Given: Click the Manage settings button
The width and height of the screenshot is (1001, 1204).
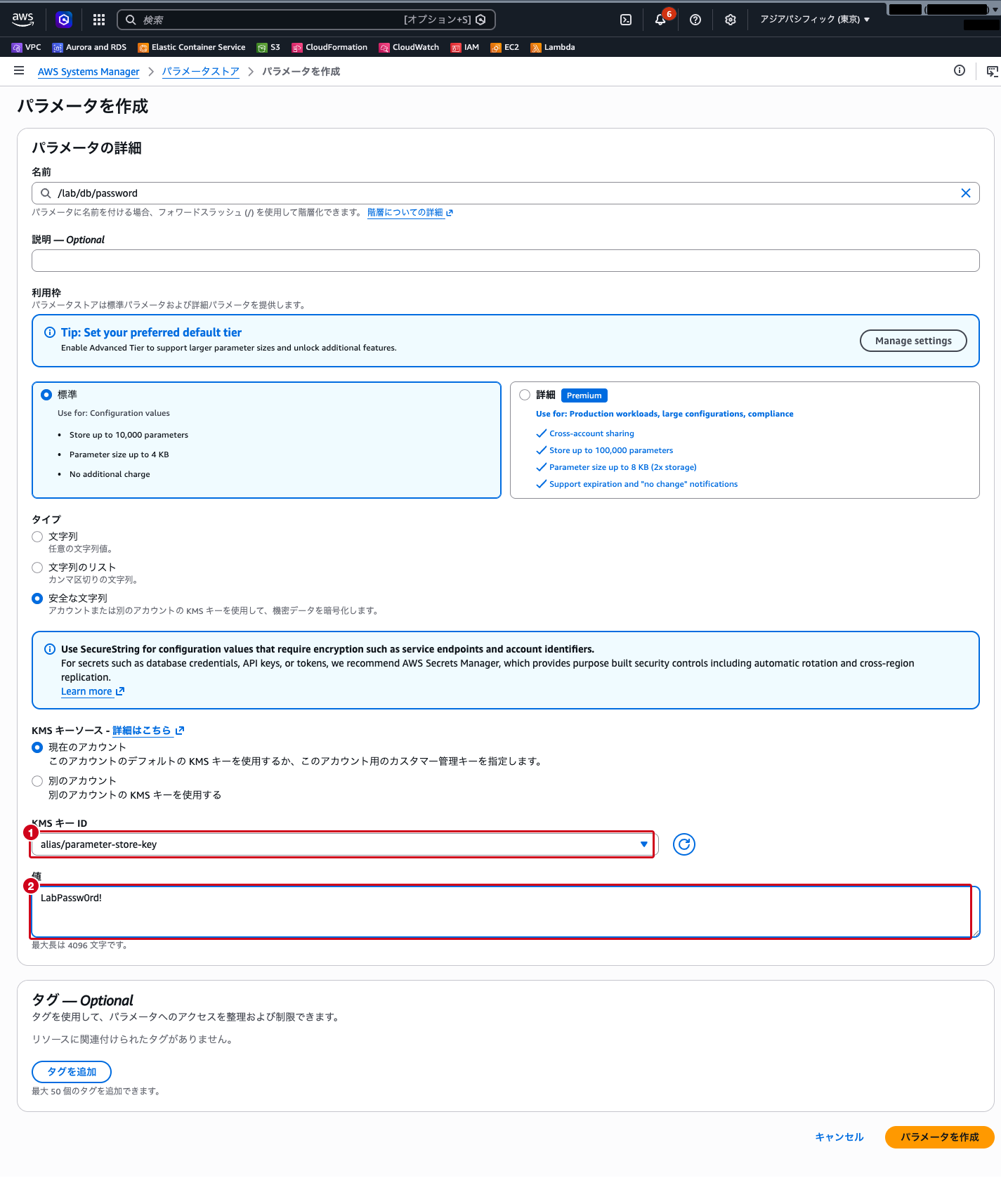Looking at the screenshot, I should (913, 341).
